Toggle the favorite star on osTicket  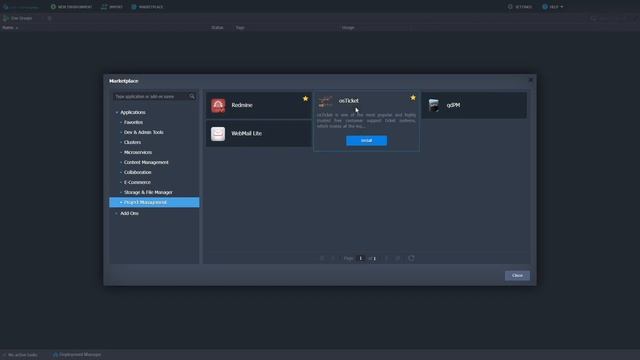pos(413,98)
